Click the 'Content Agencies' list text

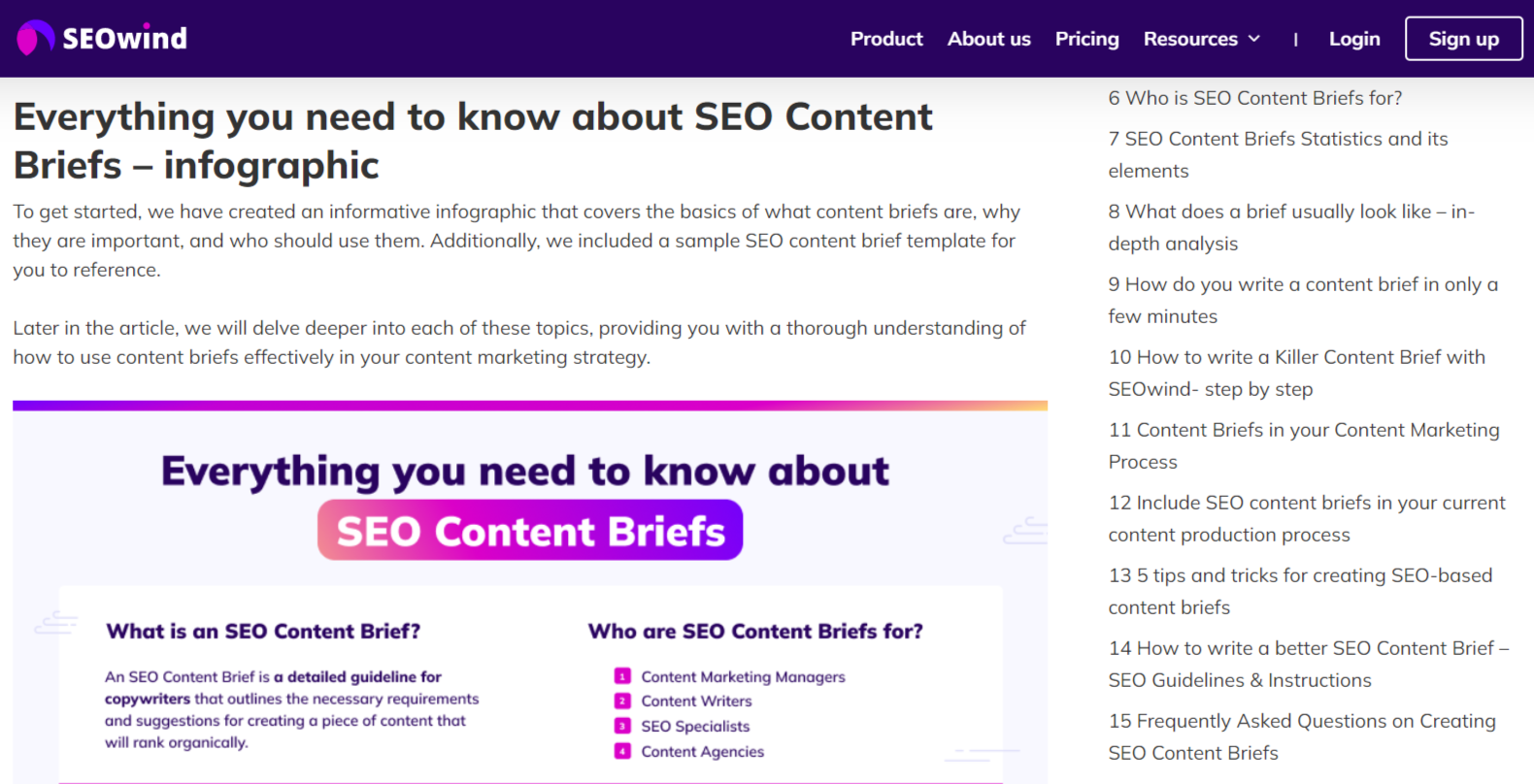(702, 752)
